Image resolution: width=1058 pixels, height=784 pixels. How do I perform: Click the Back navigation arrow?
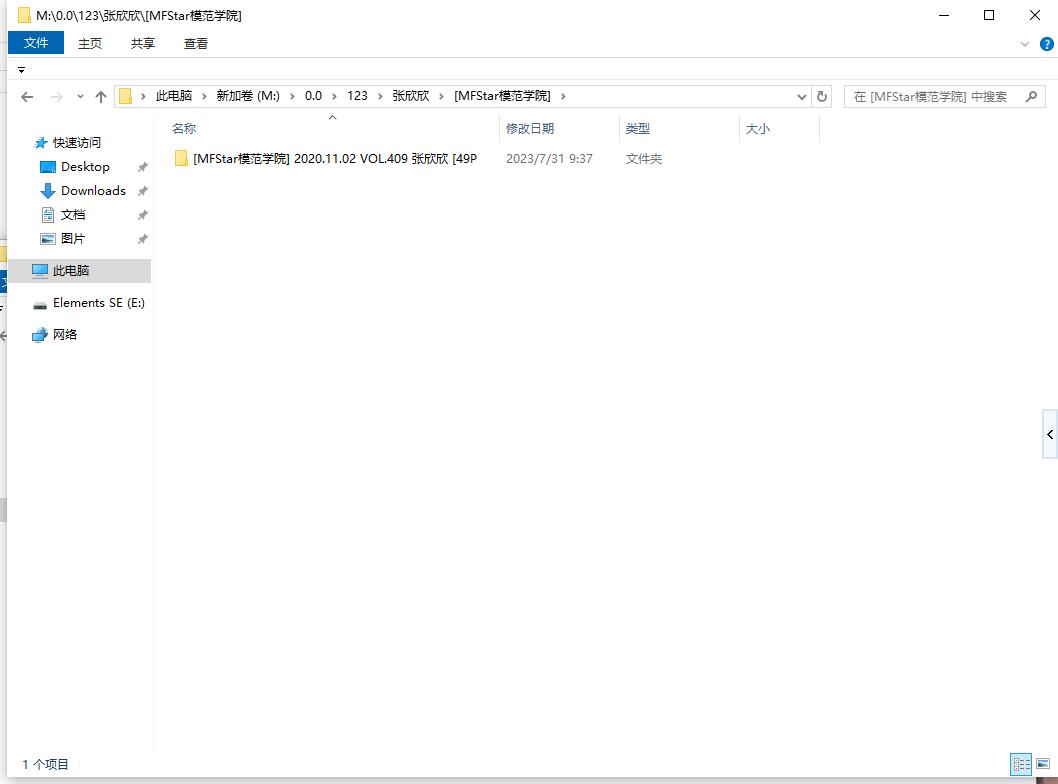(27, 97)
